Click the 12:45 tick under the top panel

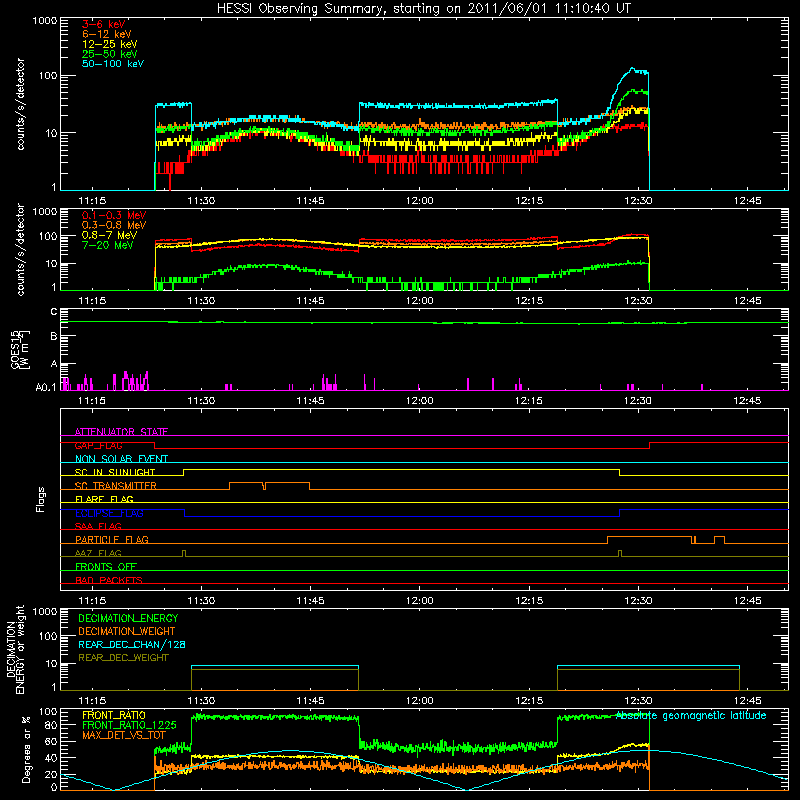(747, 201)
